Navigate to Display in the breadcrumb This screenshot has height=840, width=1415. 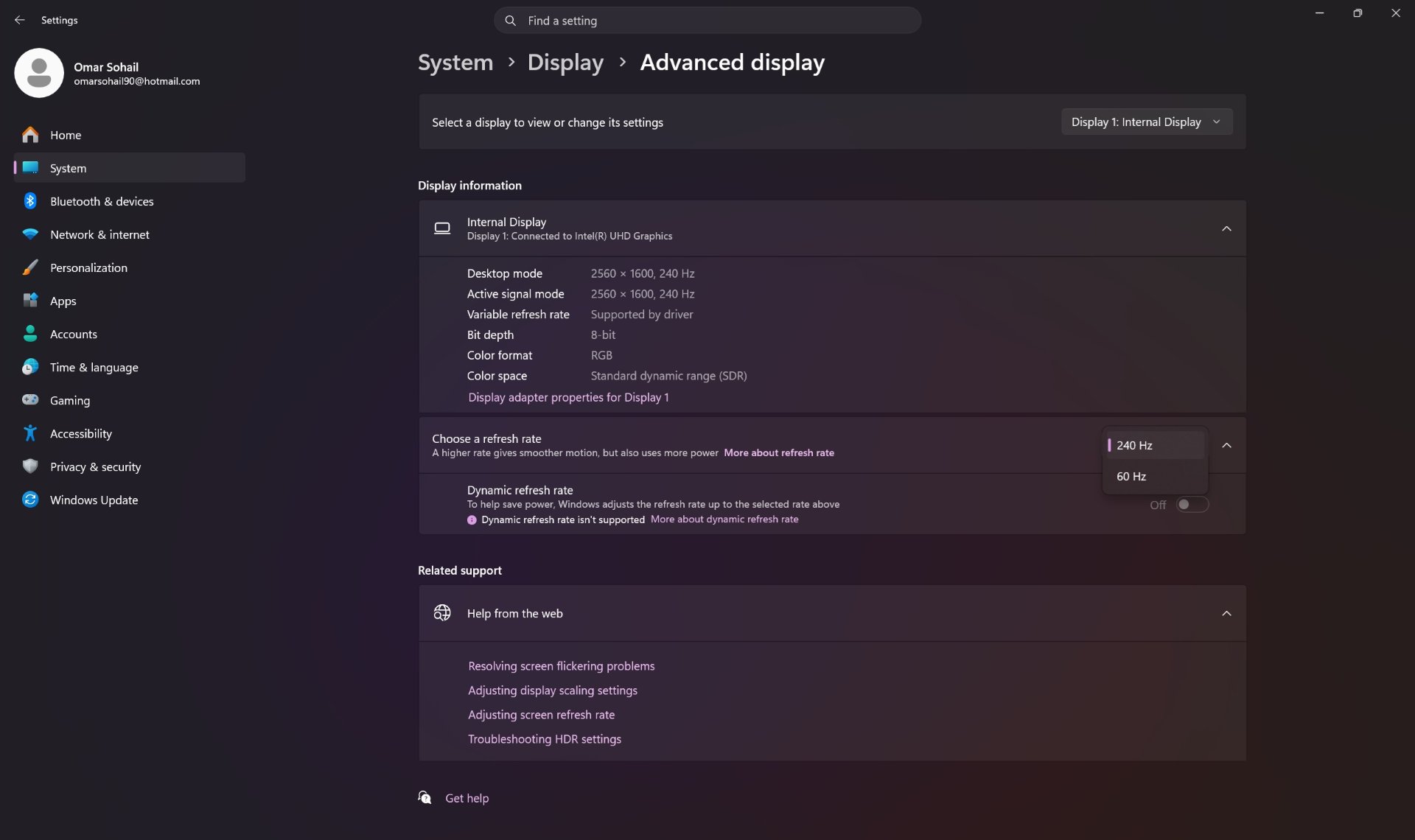[565, 63]
